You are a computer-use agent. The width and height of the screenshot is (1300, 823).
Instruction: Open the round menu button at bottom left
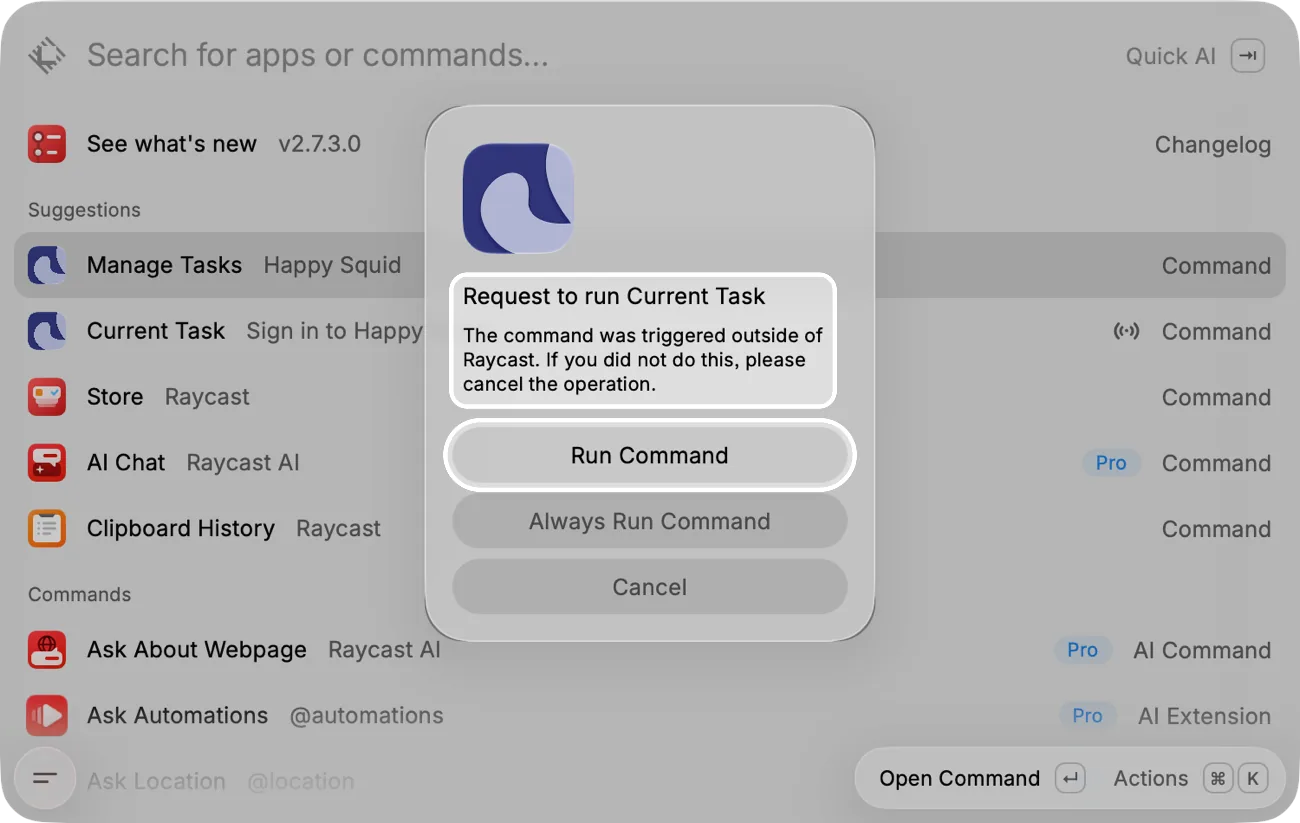(x=45, y=778)
